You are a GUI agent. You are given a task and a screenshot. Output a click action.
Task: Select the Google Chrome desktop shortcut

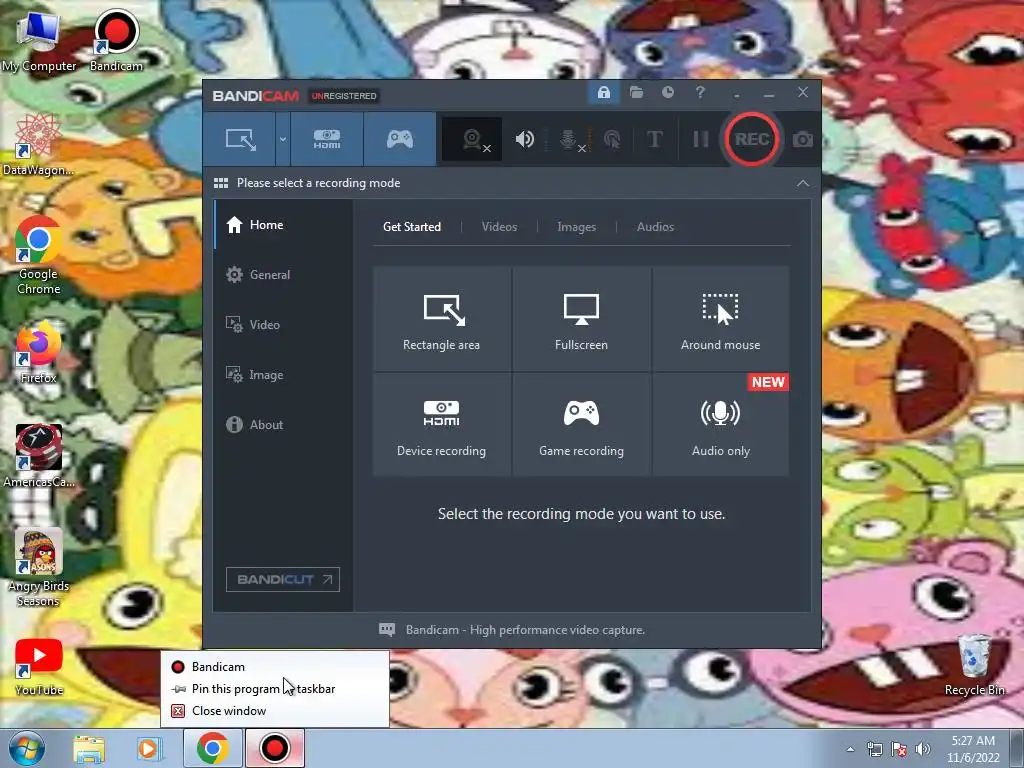coord(39,255)
